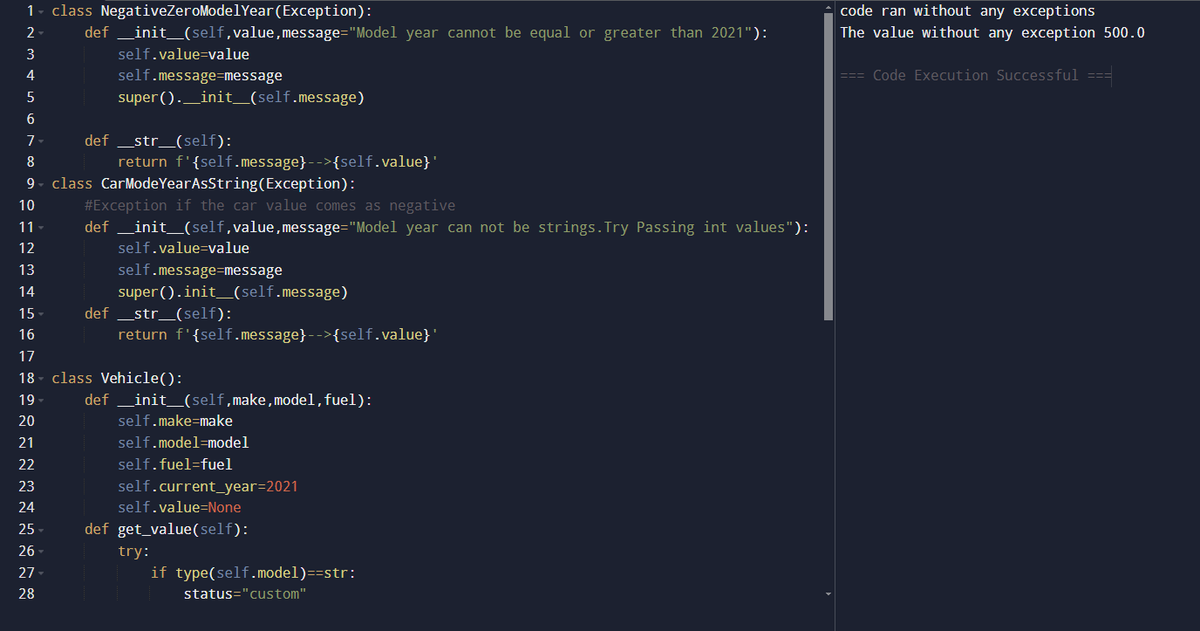The height and width of the screenshot is (631, 1200).
Task: Click 'self.value=None' on line 24
Action: click(179, 508)
